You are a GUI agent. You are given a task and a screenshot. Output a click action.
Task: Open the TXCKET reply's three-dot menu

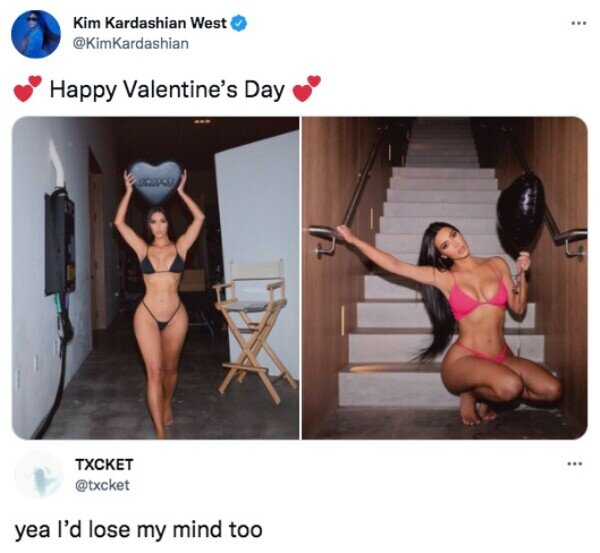(575, 464)
